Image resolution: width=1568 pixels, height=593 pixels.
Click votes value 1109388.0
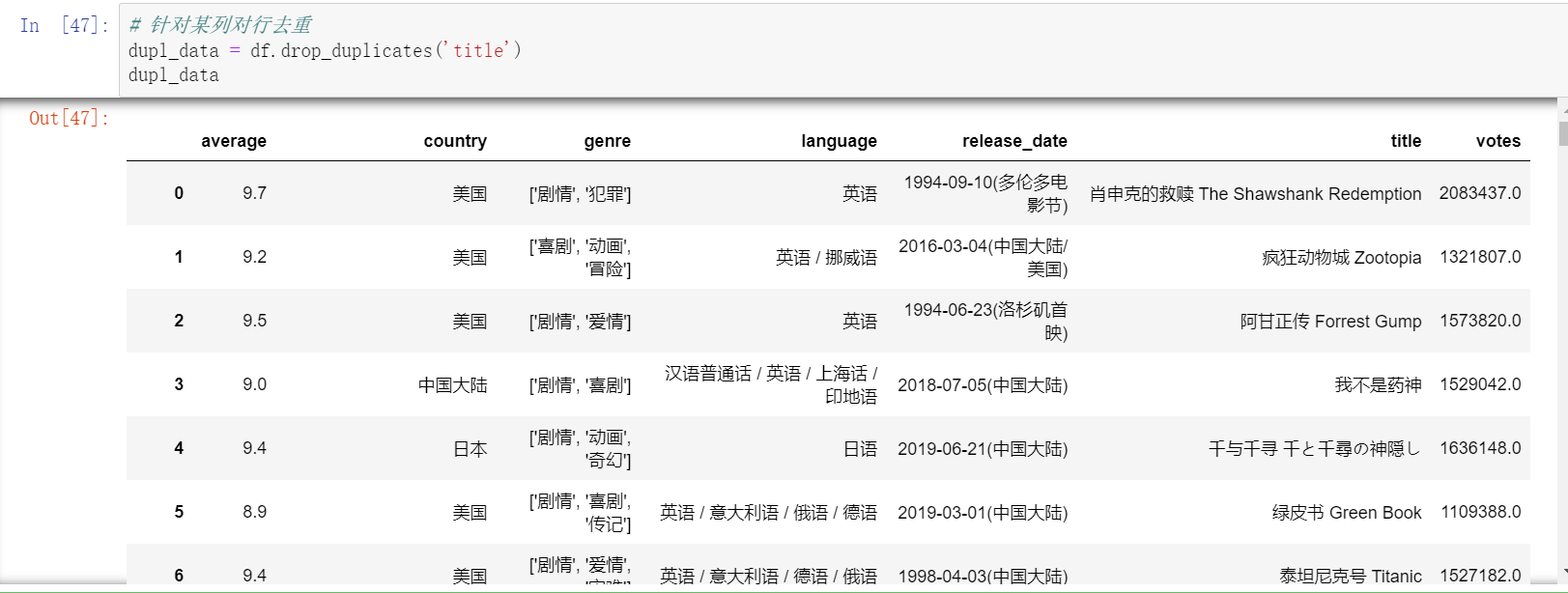(x=1481, y=512)
